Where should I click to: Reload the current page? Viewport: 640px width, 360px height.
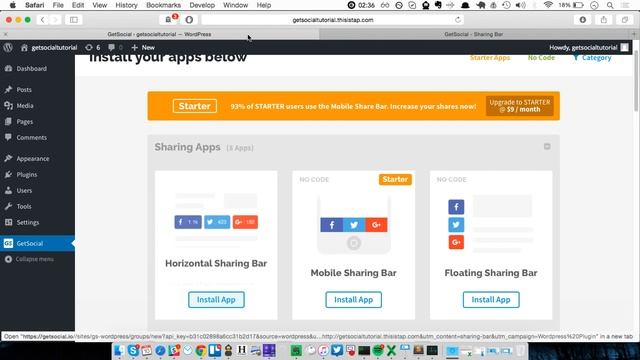click(458, 20)
